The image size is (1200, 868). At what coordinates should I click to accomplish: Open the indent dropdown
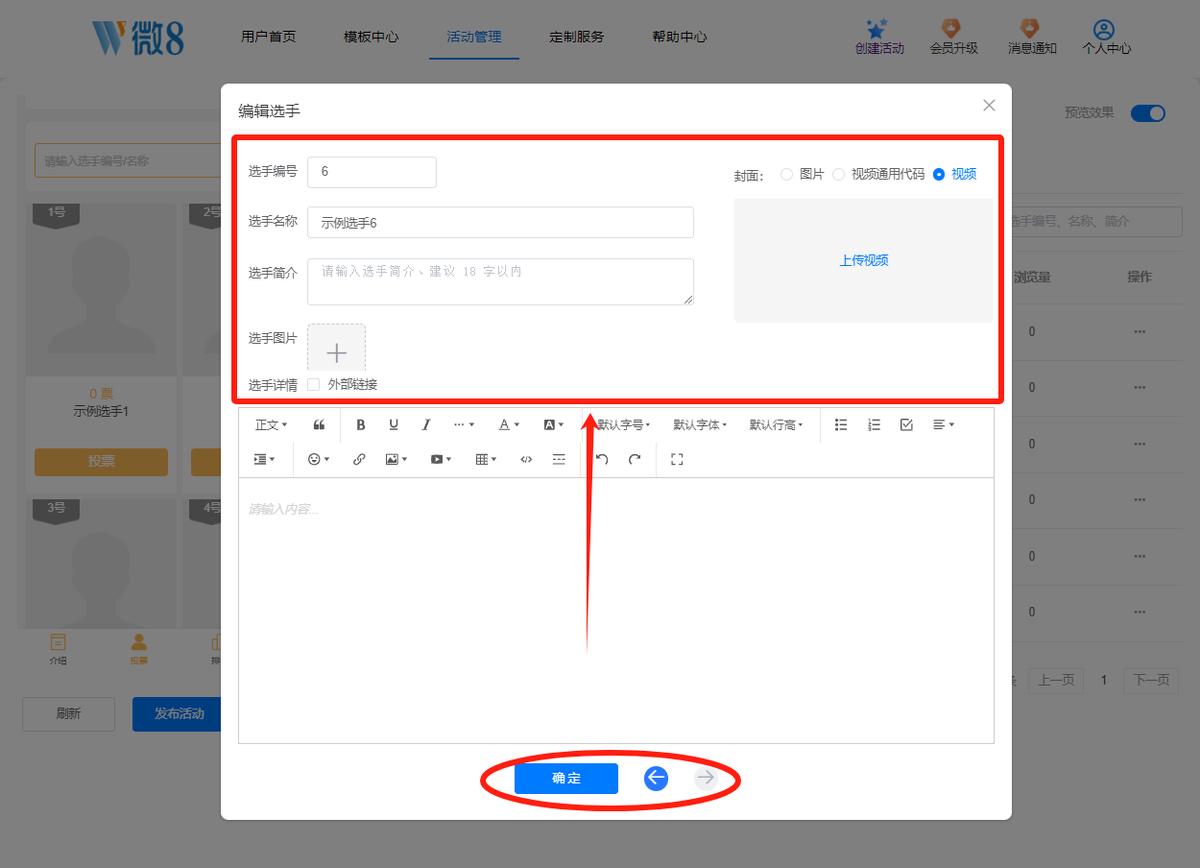265,459
